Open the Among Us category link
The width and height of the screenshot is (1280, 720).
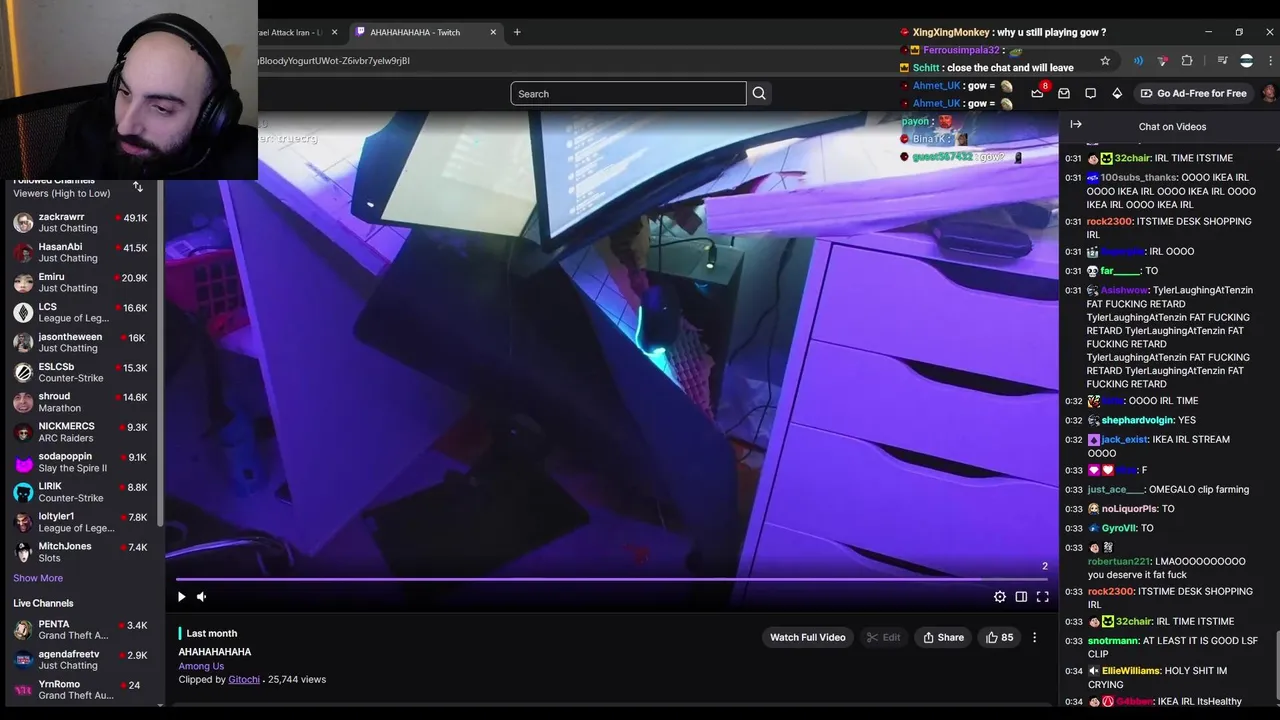[x=201, y=666]
